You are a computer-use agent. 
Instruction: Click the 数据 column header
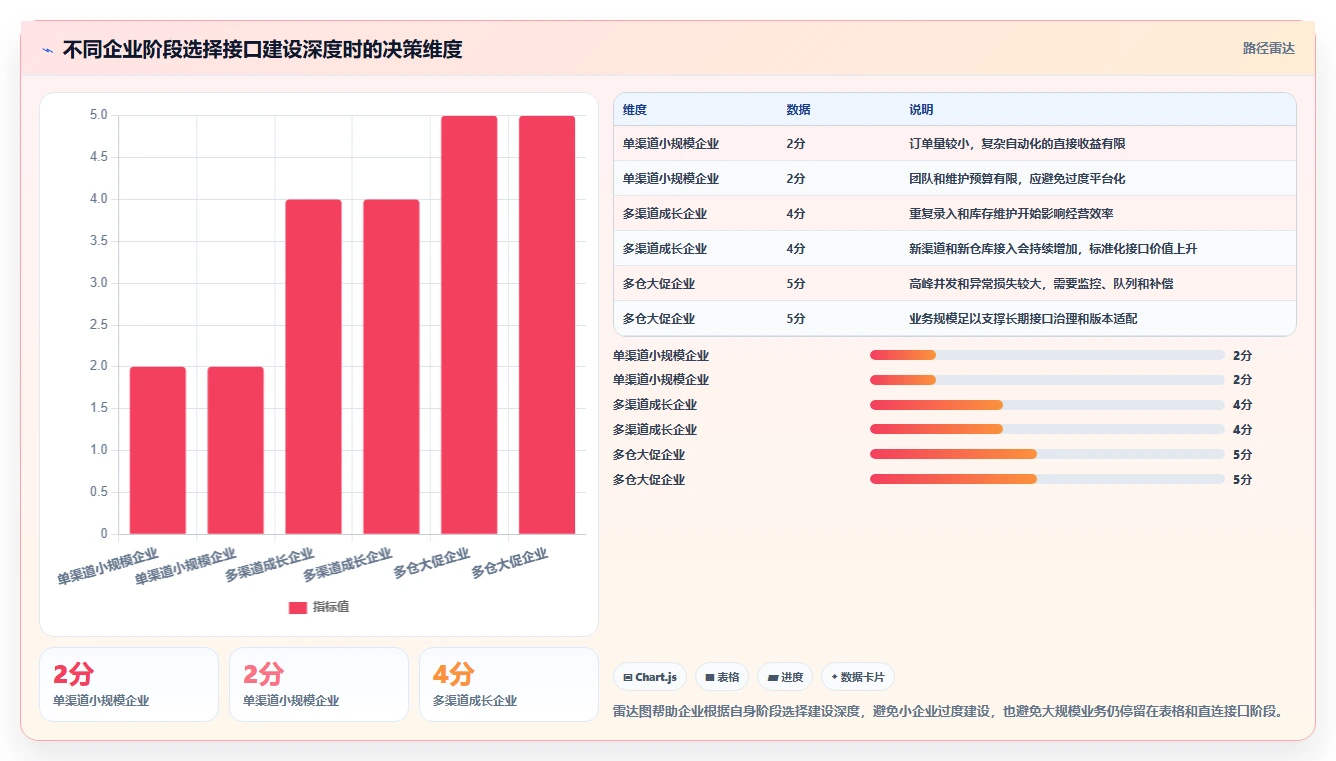pyautogui.click(x=798, y=110)
